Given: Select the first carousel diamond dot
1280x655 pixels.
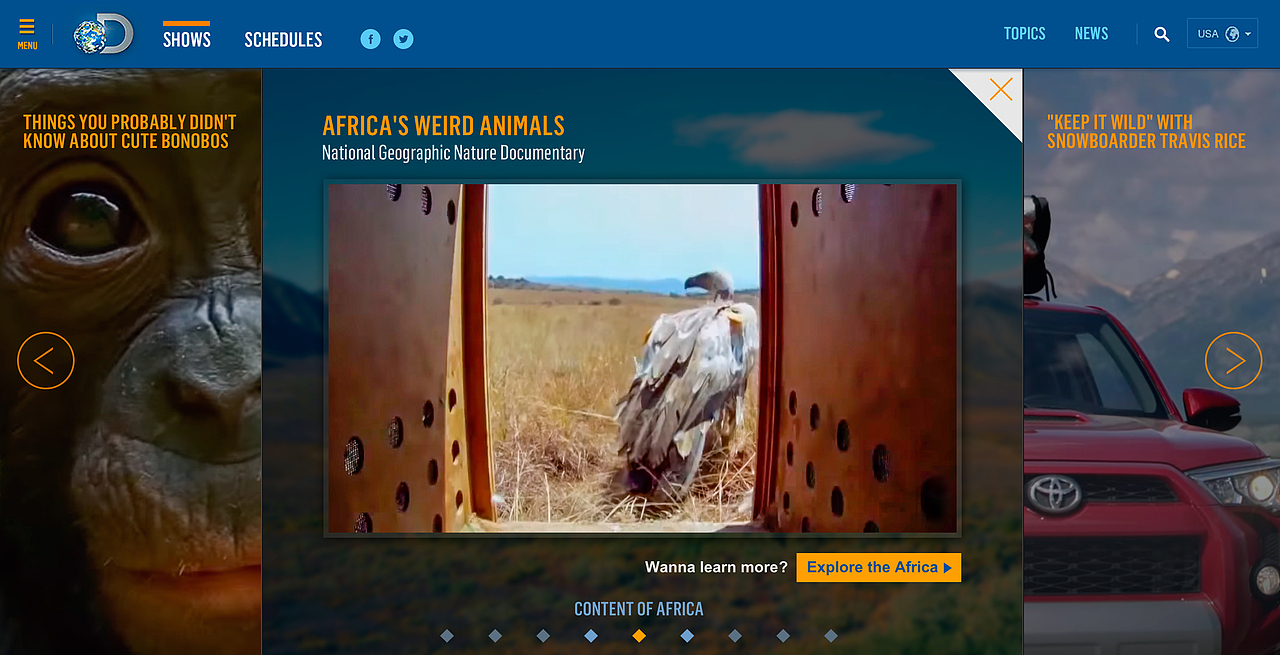Looking at the screenshot, I should (447, 635).
